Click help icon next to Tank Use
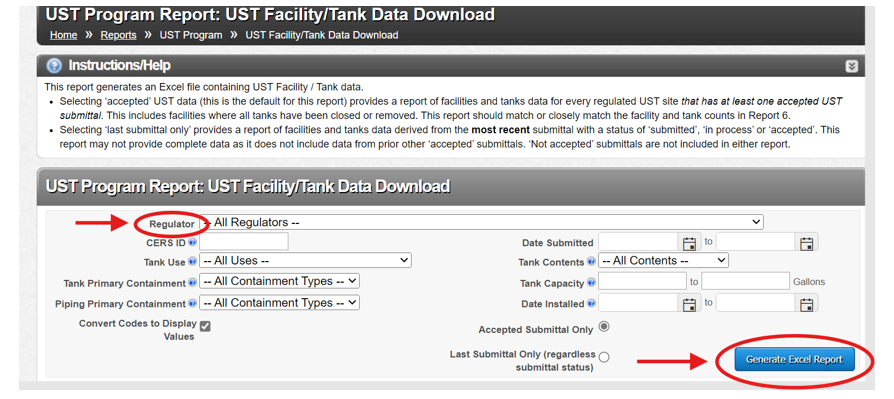This screenshot has width=894, height=399. tap(192, 262)
